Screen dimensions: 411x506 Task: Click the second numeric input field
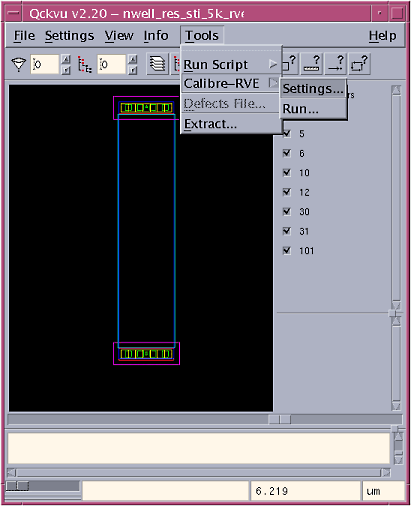[111, 64]
